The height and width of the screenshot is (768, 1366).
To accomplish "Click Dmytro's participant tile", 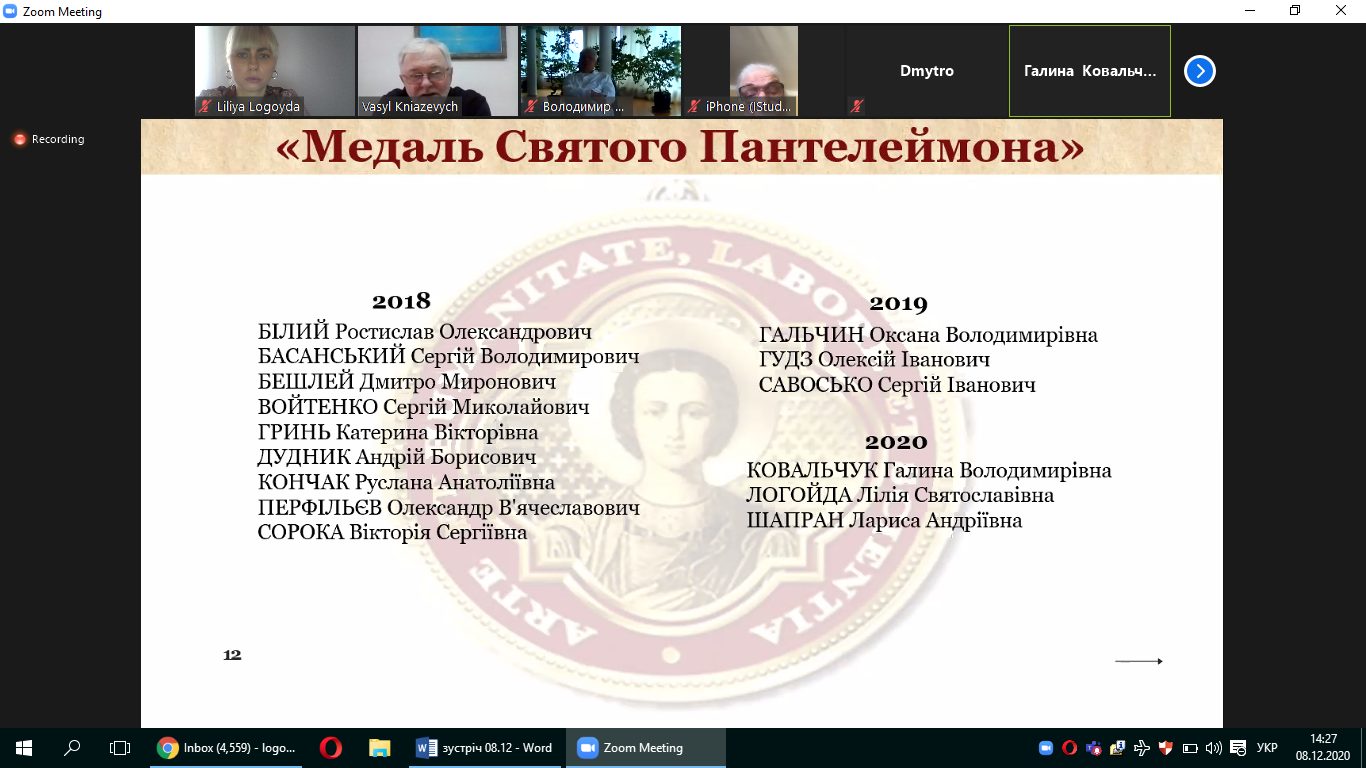I will [x=926, y=71].
